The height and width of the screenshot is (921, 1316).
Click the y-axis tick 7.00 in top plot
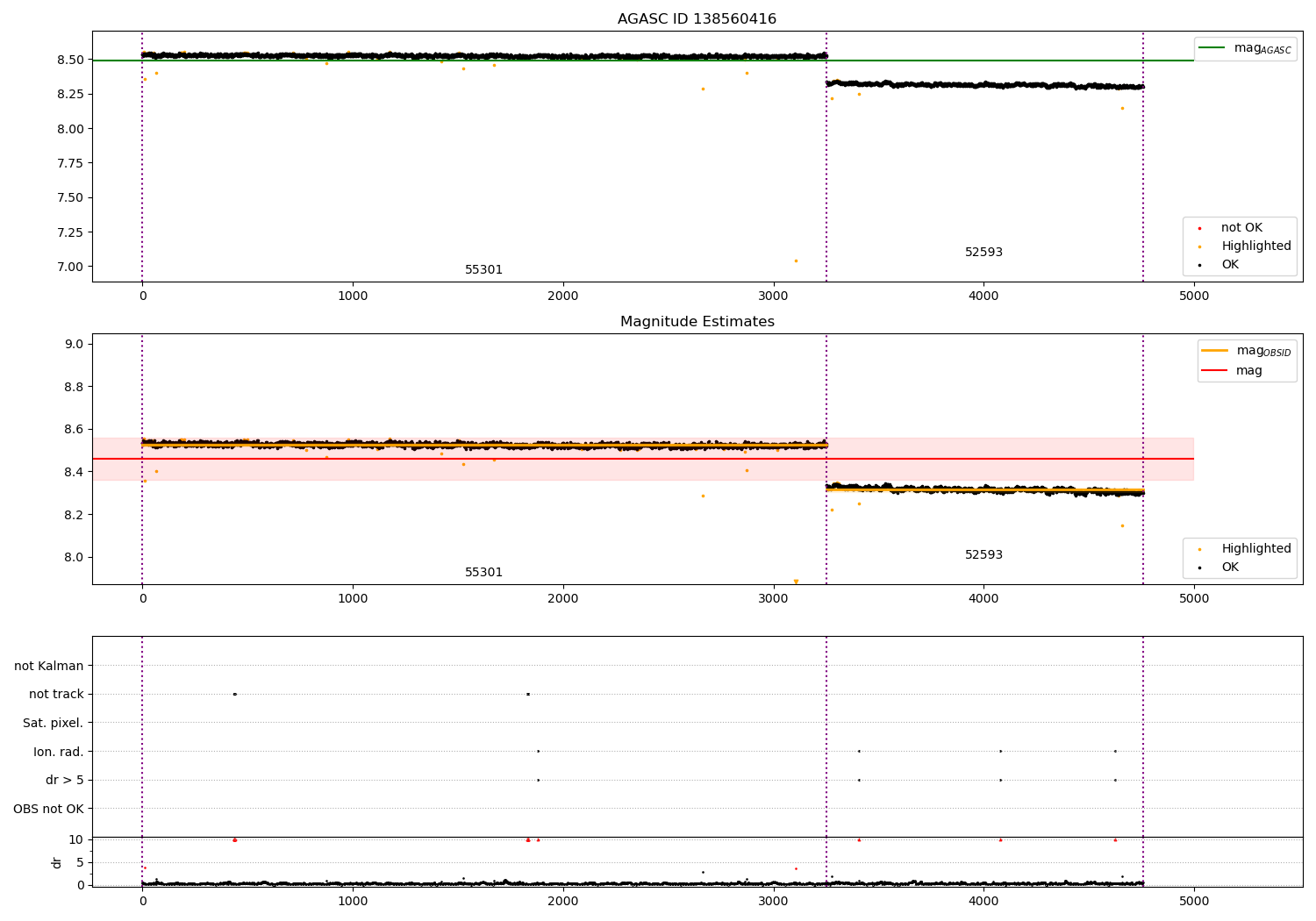point(70,267)
